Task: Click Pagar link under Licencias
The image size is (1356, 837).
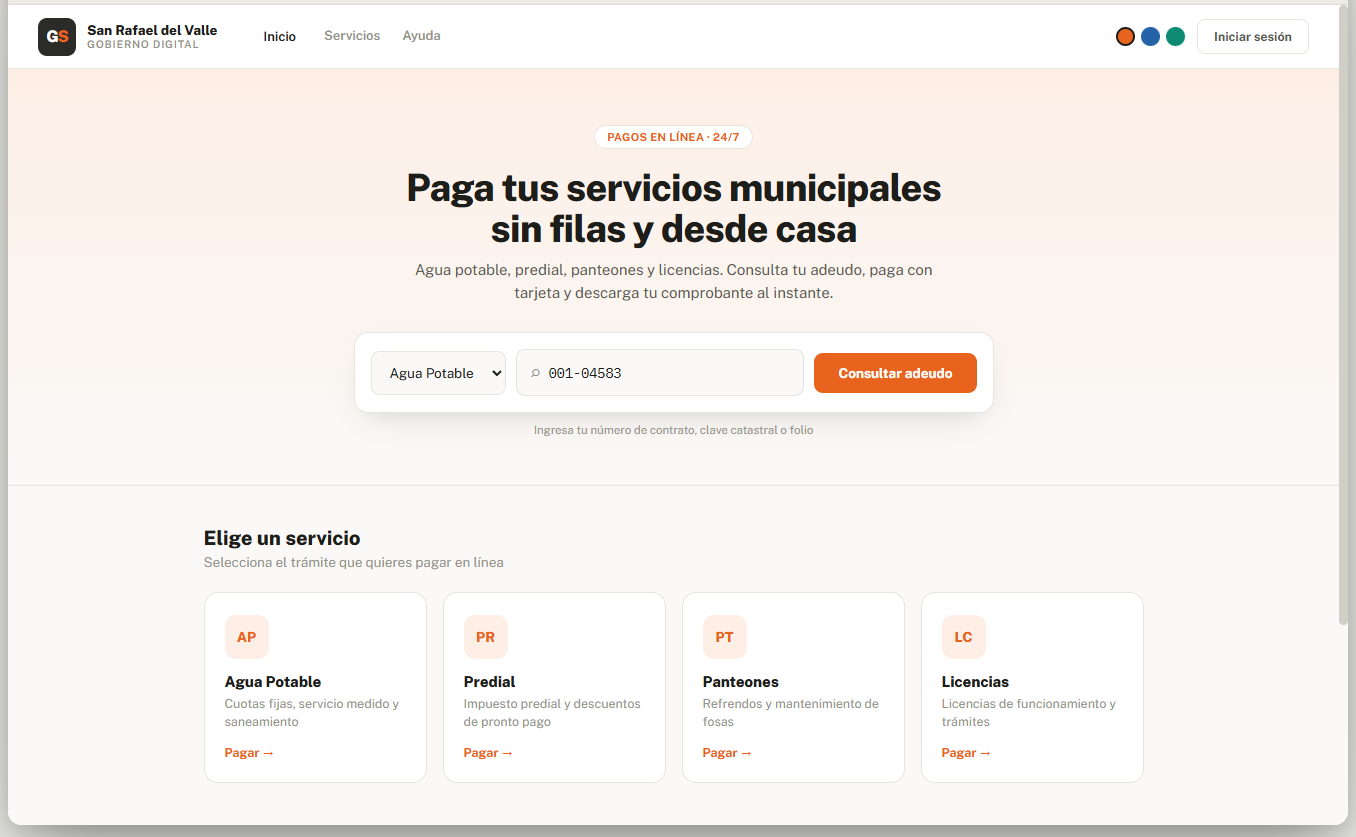Action: tap(966, 753)
